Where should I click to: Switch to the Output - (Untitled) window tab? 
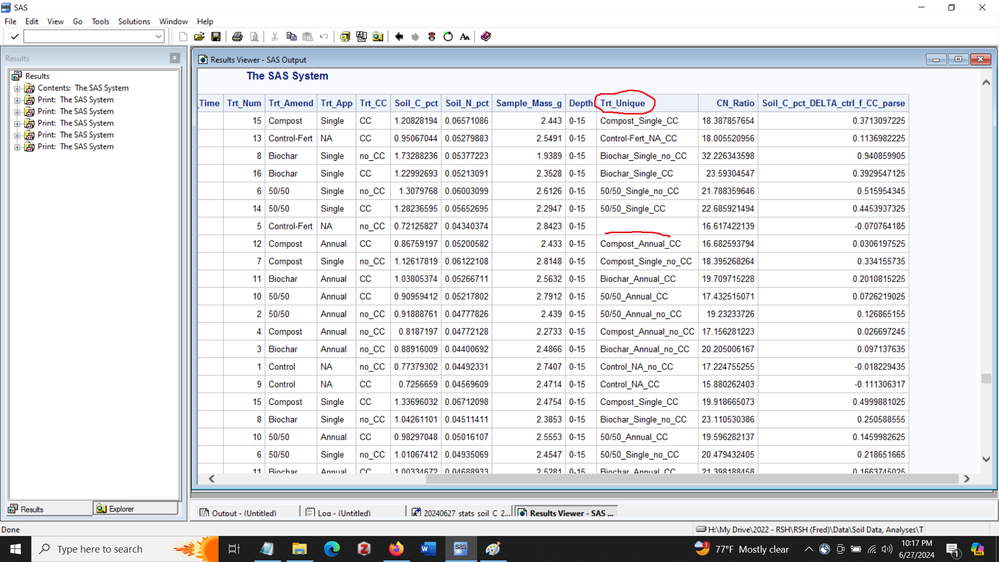[x=238, y=513]
